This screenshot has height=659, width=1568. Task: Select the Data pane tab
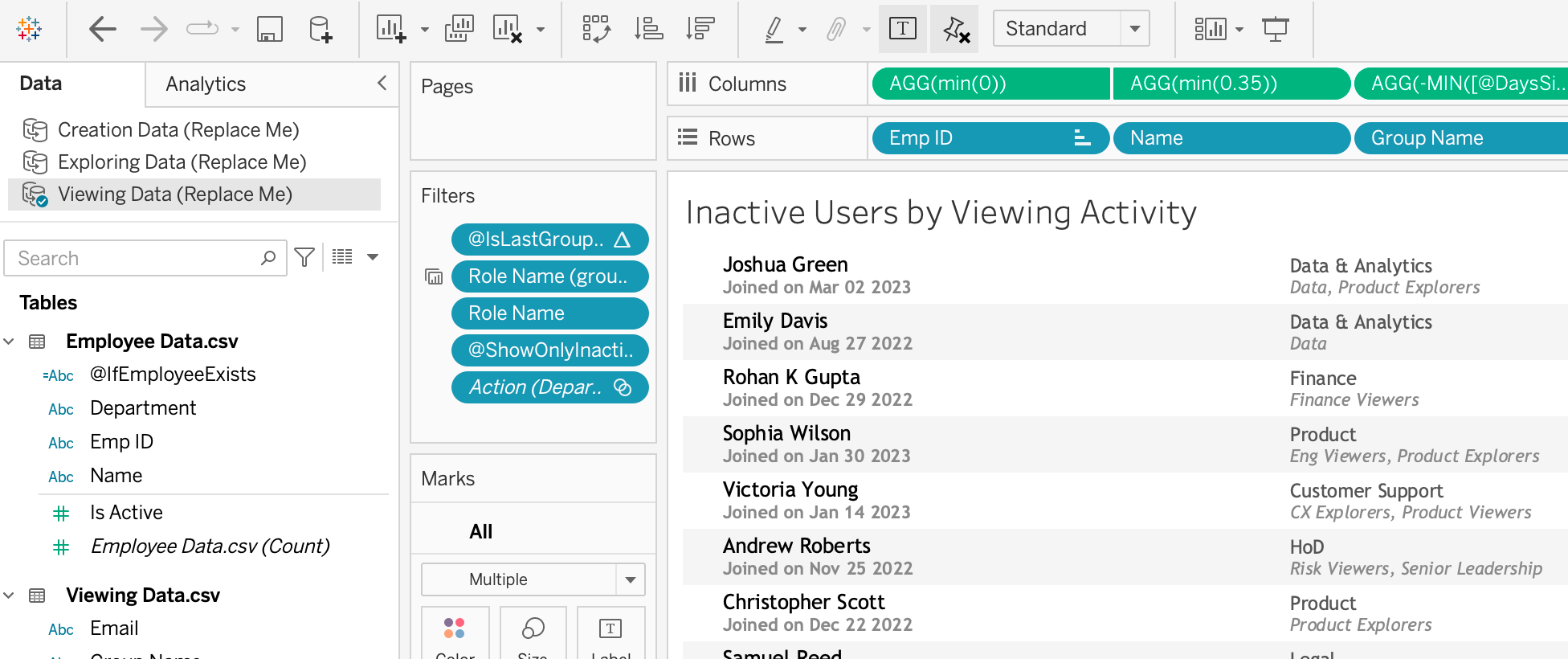[41, 84]
